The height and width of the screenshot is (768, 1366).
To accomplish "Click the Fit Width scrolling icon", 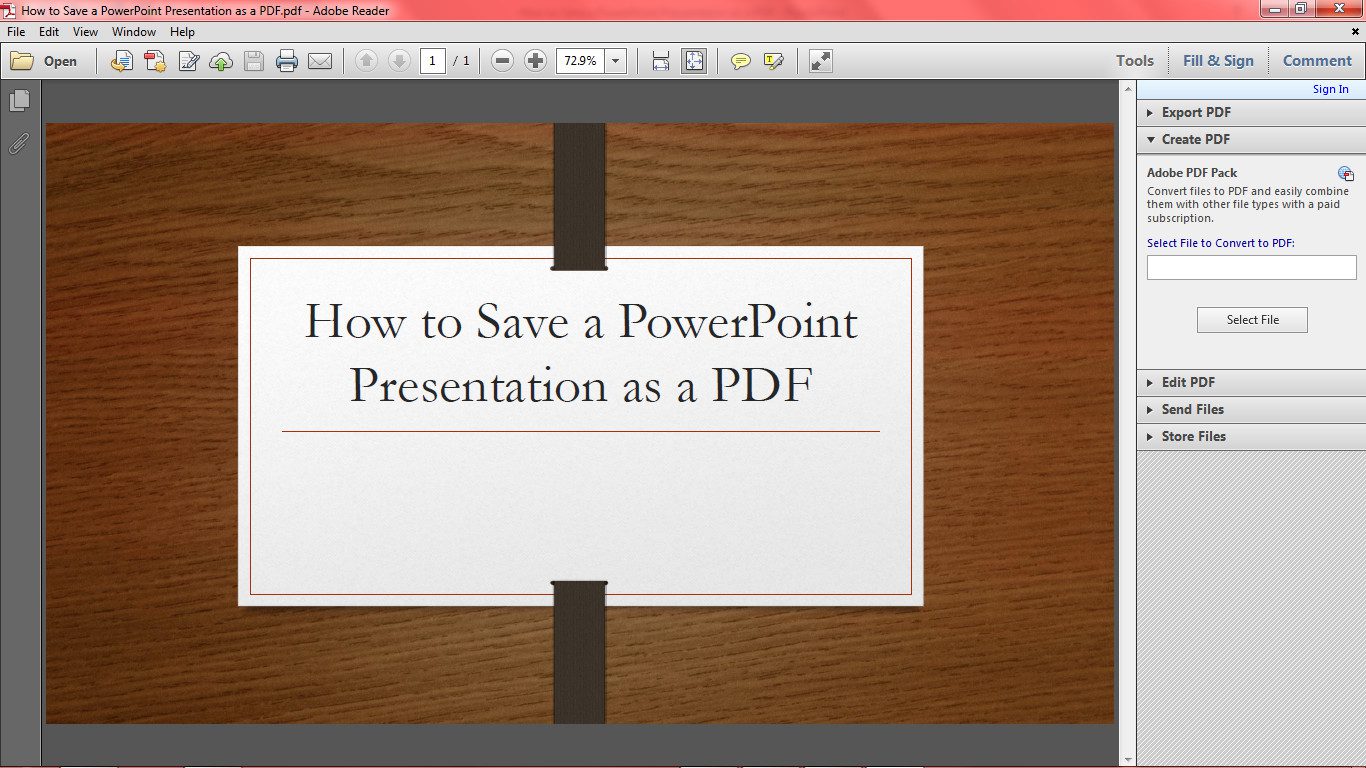I will pyautogui.click(x=661, y=61).
